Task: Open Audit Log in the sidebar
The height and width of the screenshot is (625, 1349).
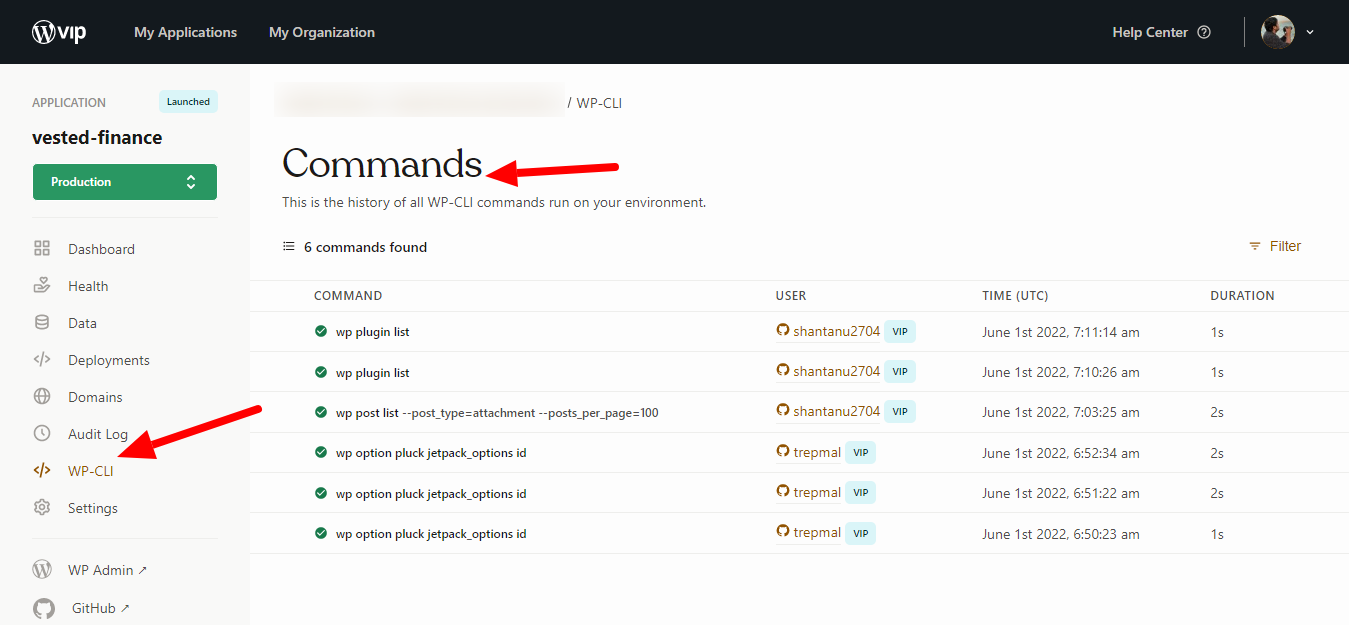Action: (x=98, y=434)
